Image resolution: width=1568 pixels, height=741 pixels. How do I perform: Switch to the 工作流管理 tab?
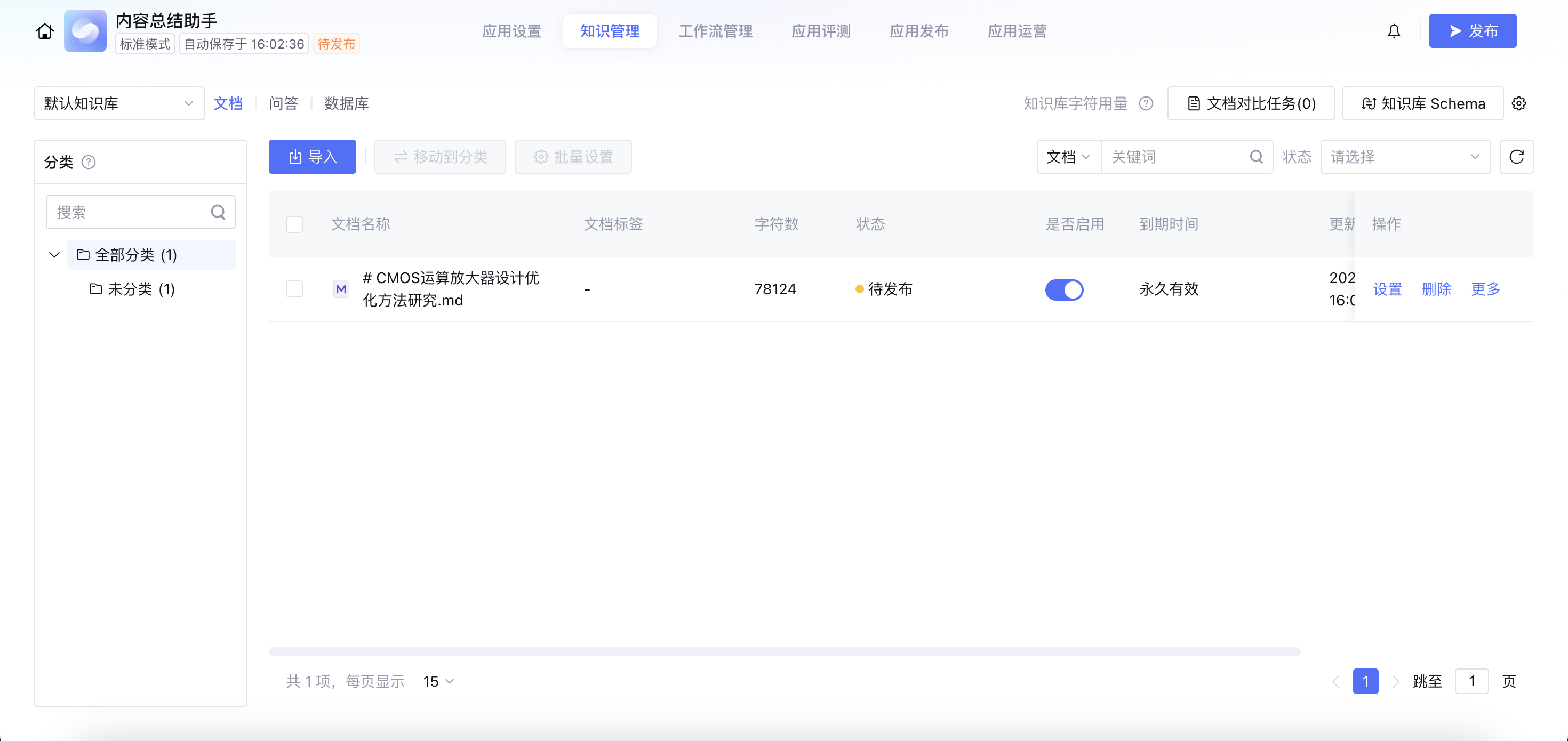tap(715, 31)
